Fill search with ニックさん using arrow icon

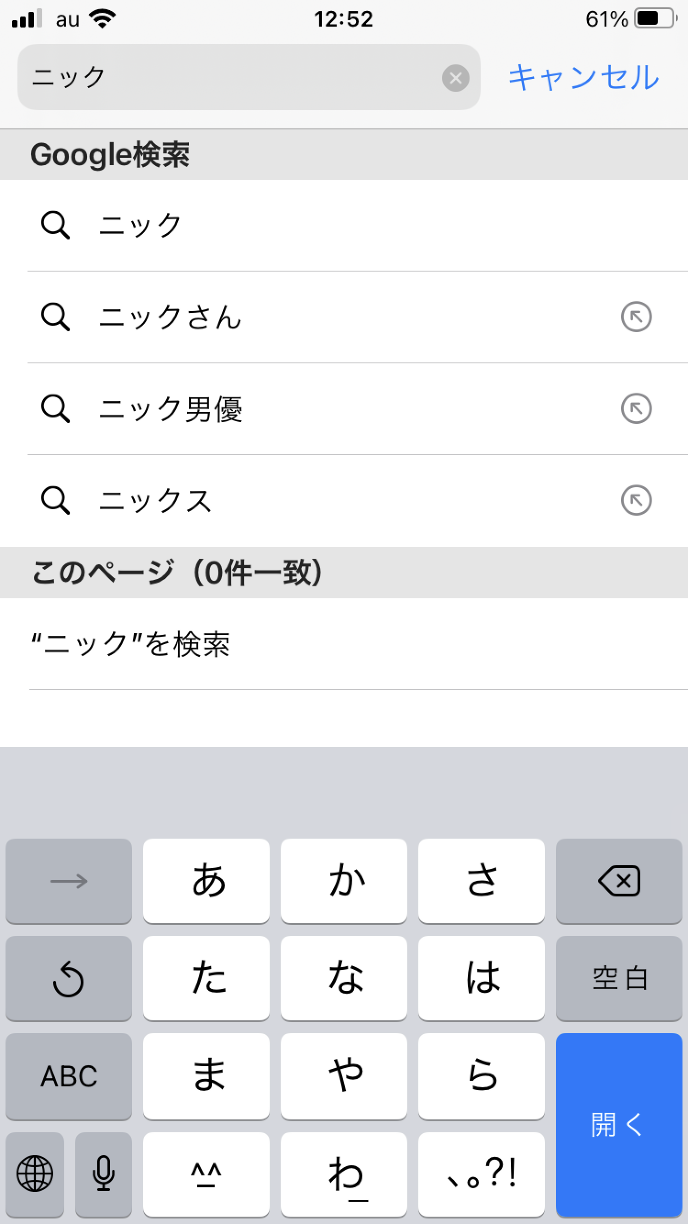tap(636, 318)
